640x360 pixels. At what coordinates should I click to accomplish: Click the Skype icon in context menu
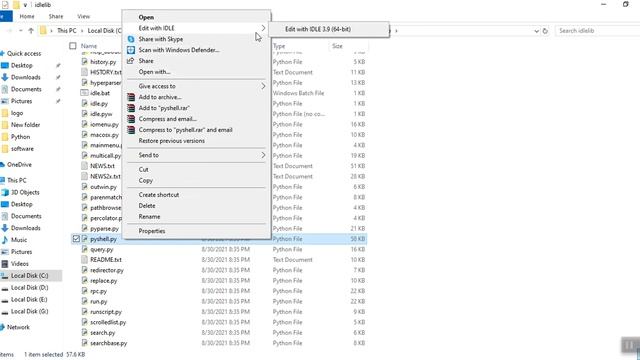tap(131, 39)
